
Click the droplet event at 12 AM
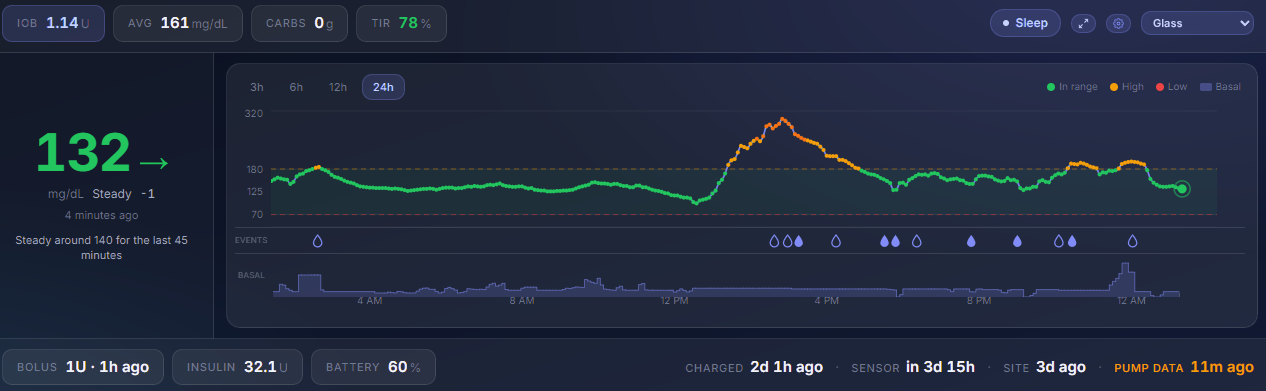pos(1133,241)
